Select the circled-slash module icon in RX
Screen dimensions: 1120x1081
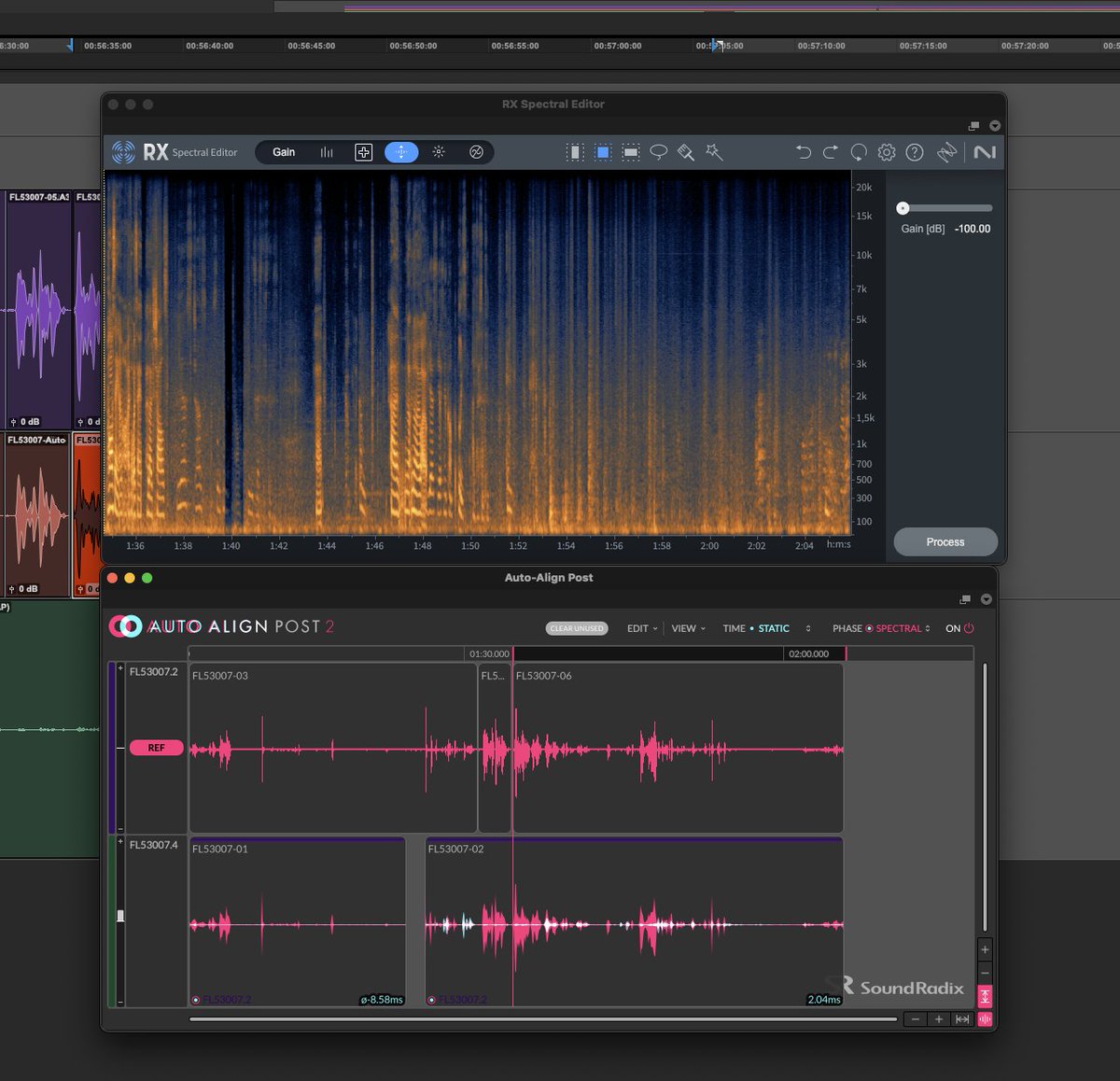coord(476,152)
